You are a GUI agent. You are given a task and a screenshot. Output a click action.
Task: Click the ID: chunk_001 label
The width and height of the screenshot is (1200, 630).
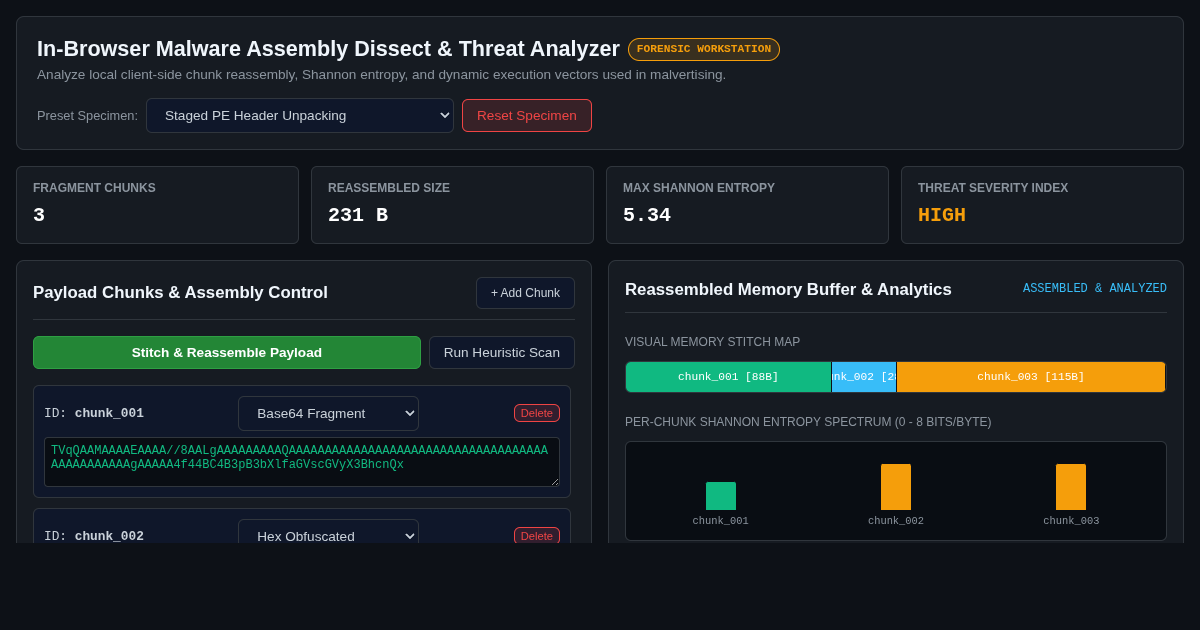coord(94,413)
